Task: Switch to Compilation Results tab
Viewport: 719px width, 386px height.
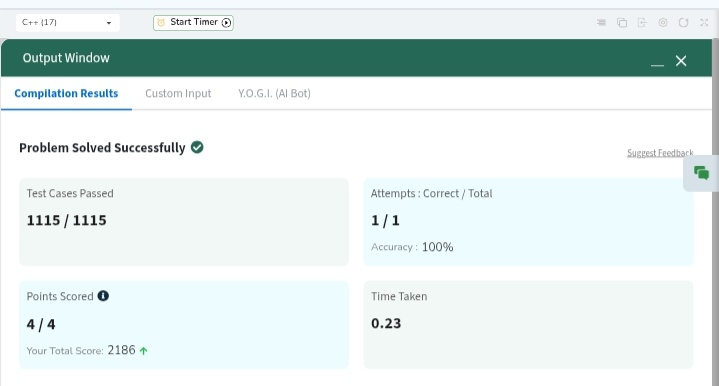Action: point(66,94)
